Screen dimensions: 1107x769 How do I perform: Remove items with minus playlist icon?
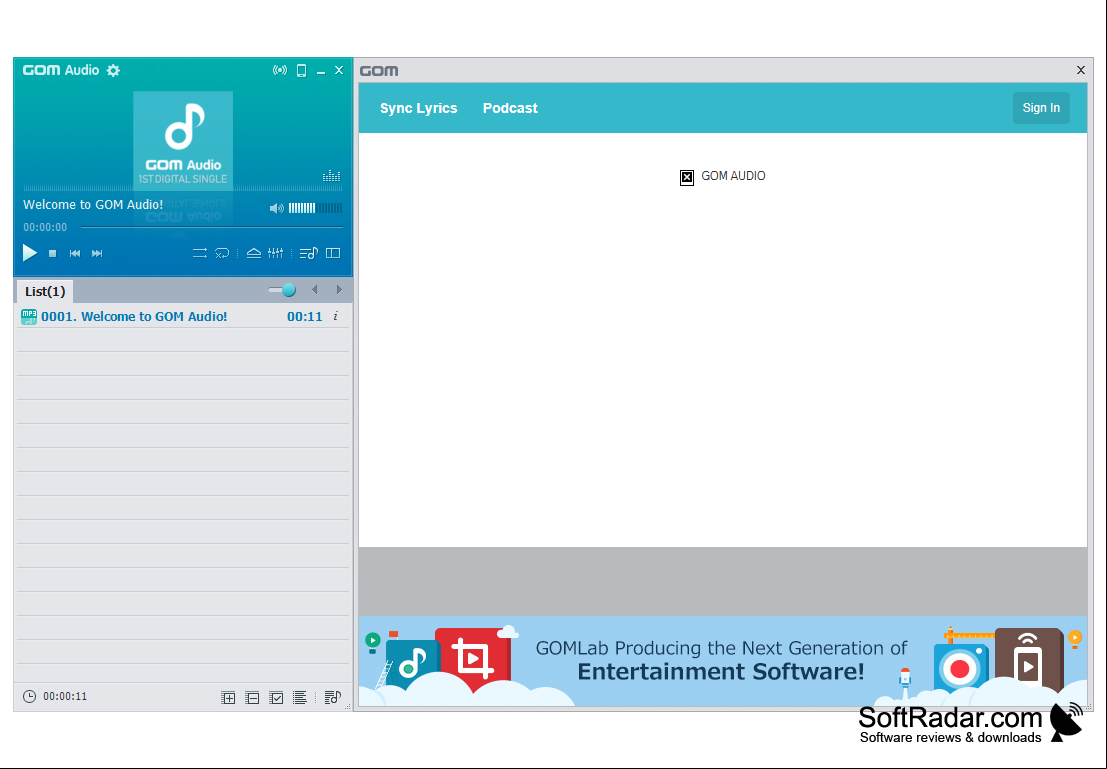(x=252, y=698)
